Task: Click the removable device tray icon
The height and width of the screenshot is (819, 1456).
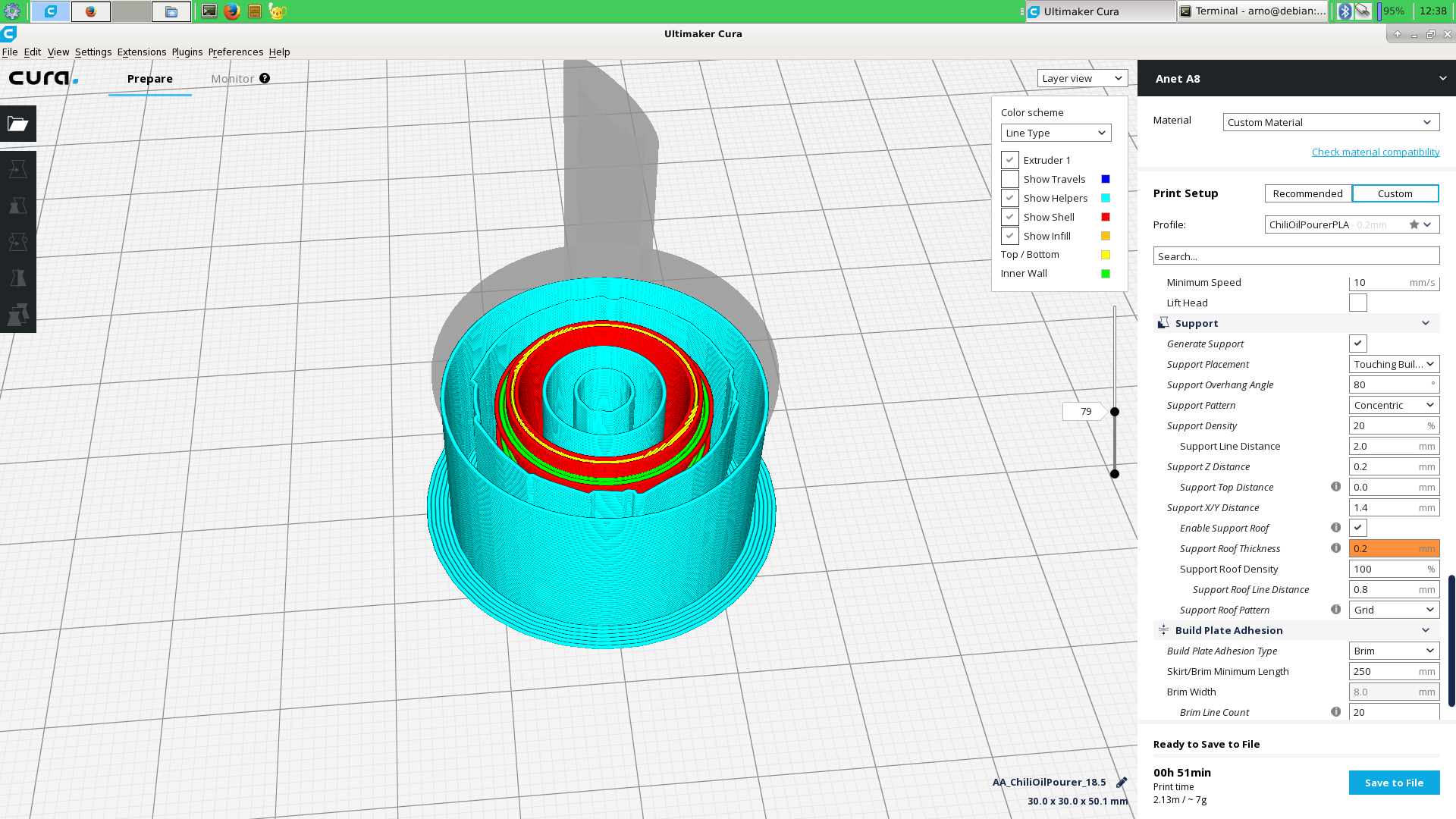Action: (x=1363, y=11)
